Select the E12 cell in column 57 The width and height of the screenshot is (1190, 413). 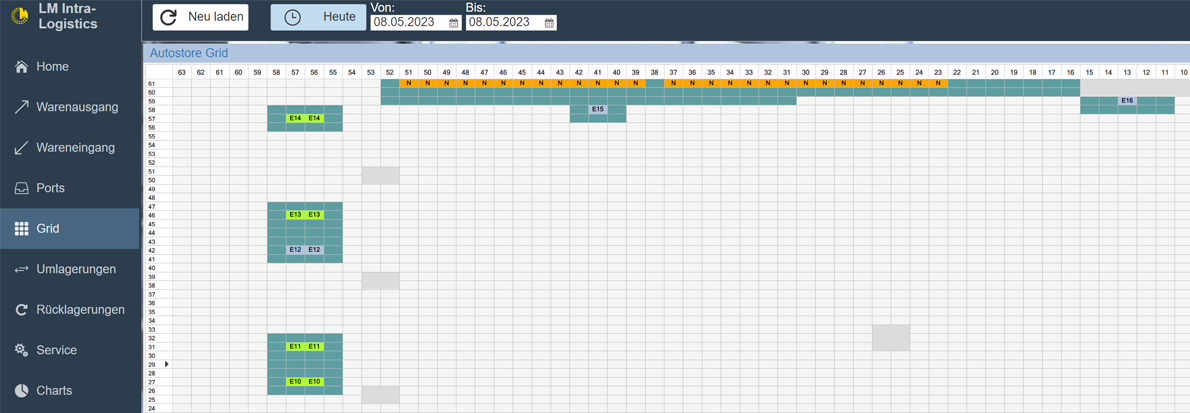pos(295,250)
